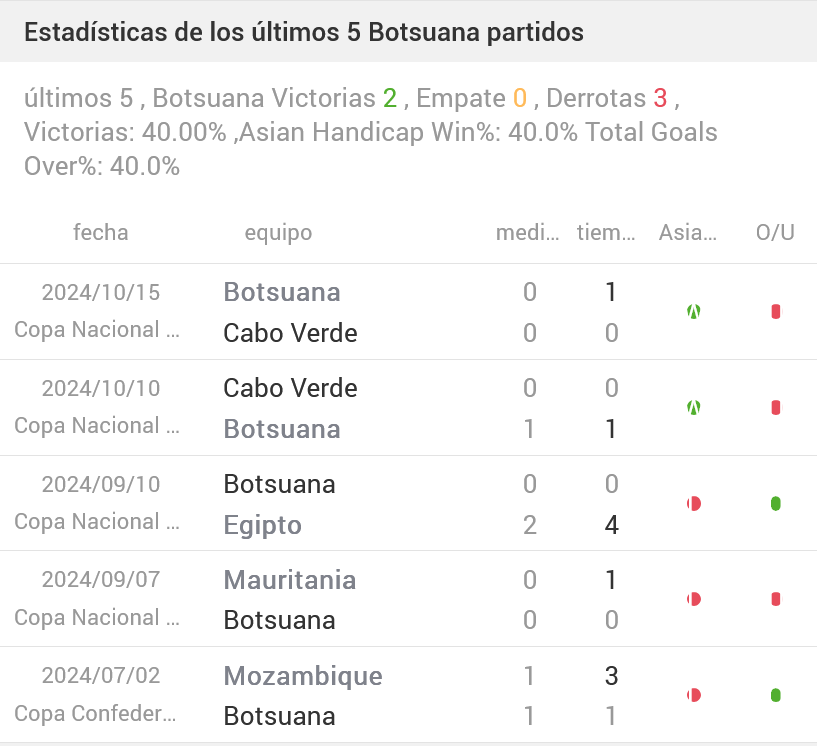This screenshot has height=746, width=817.
Task: Click red O/U icon for 2024/10/10 match
Action: [776, 408]
